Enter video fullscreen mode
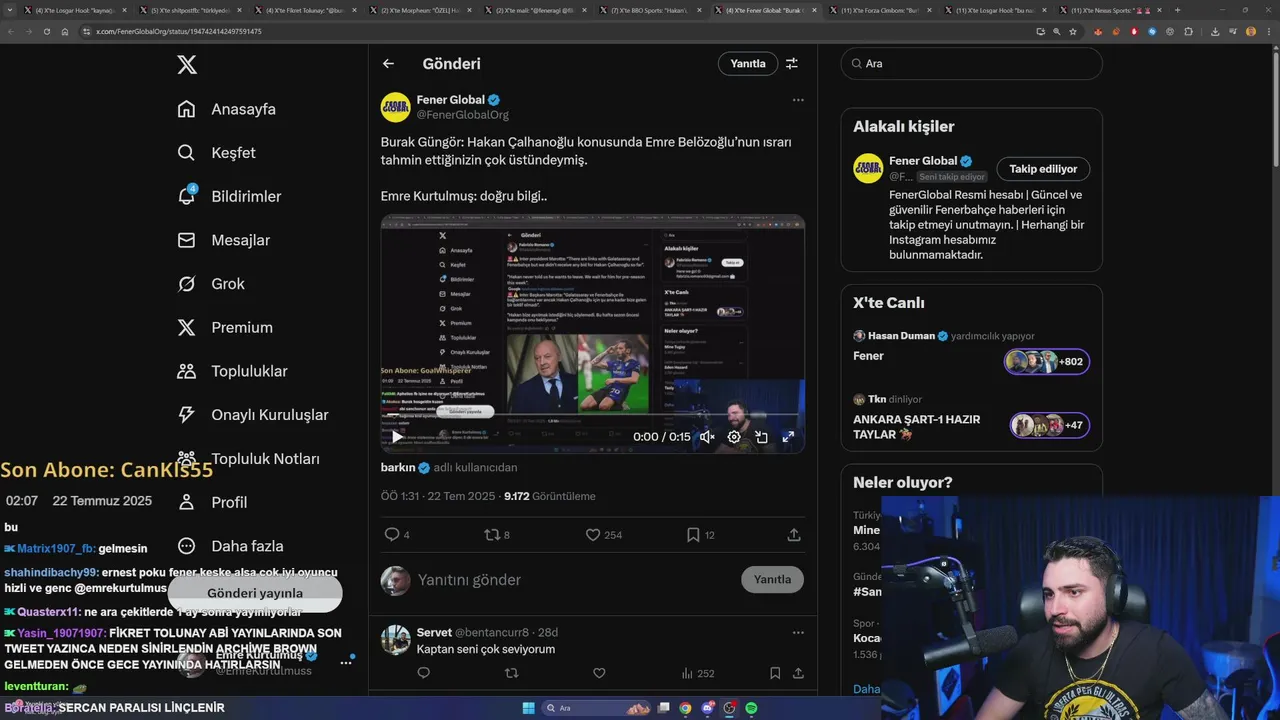1280x720 pixels. 788,437
